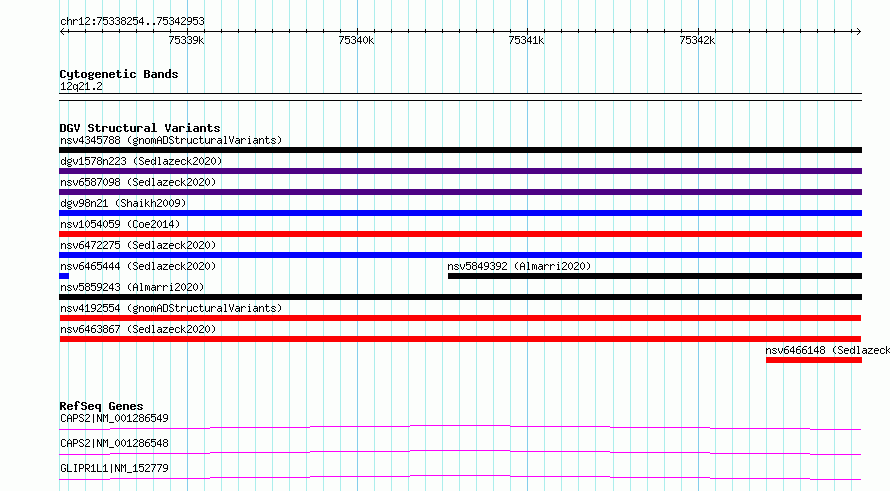This screenshot has width=890, height=491.
Task: Open the RefSeq Genes track heading
Action: 101,406
